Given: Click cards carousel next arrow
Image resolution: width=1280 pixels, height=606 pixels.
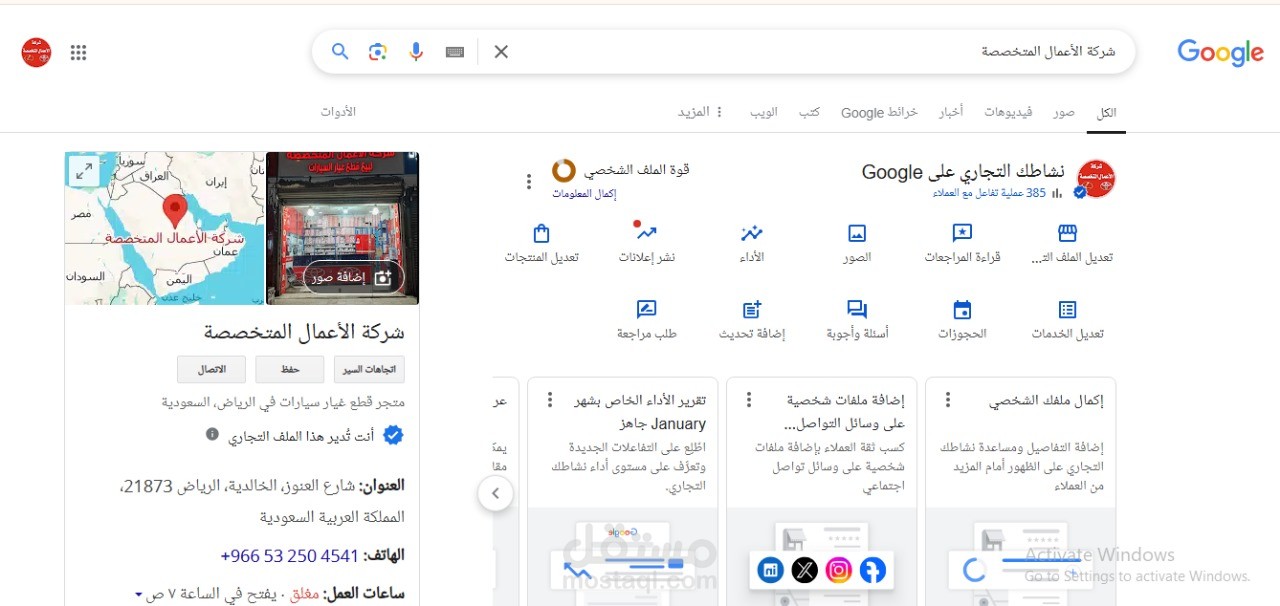Looking at the screenshot, I should [x=495, y=493].
